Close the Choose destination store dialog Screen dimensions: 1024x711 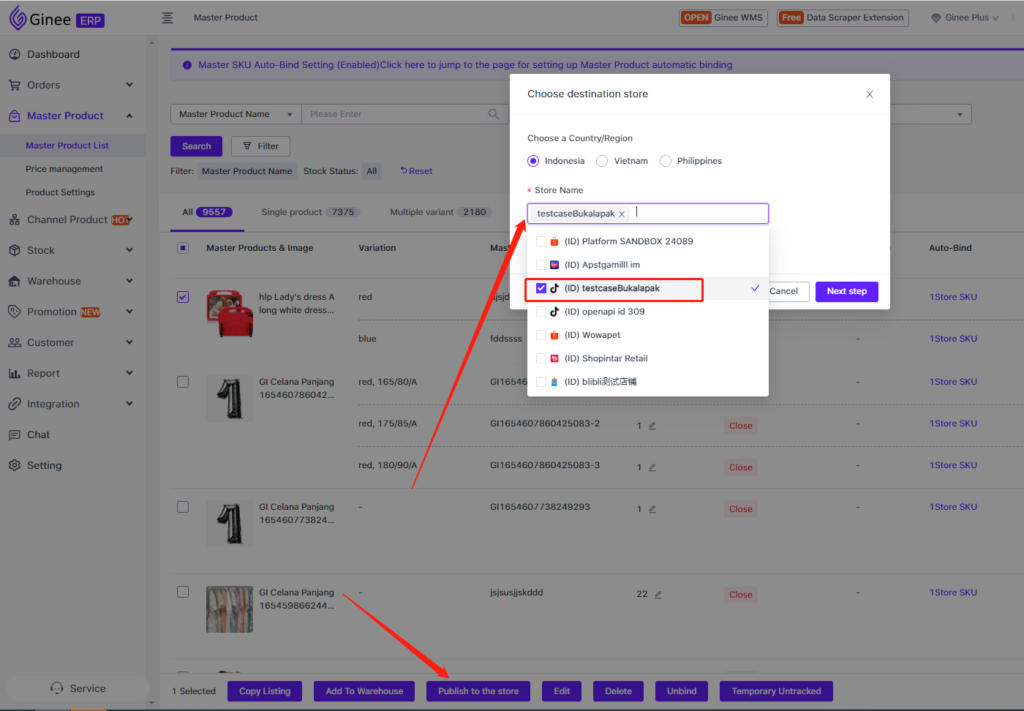869,95
